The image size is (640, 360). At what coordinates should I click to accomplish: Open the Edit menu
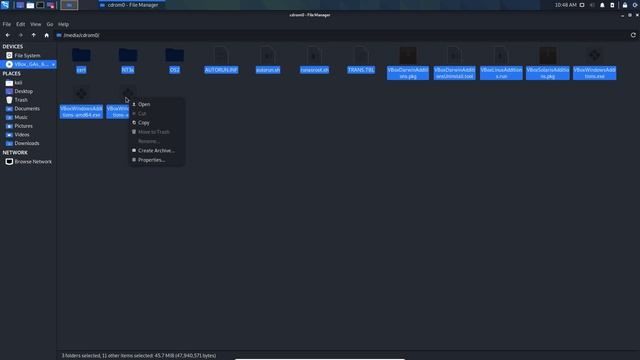point(20,24)
